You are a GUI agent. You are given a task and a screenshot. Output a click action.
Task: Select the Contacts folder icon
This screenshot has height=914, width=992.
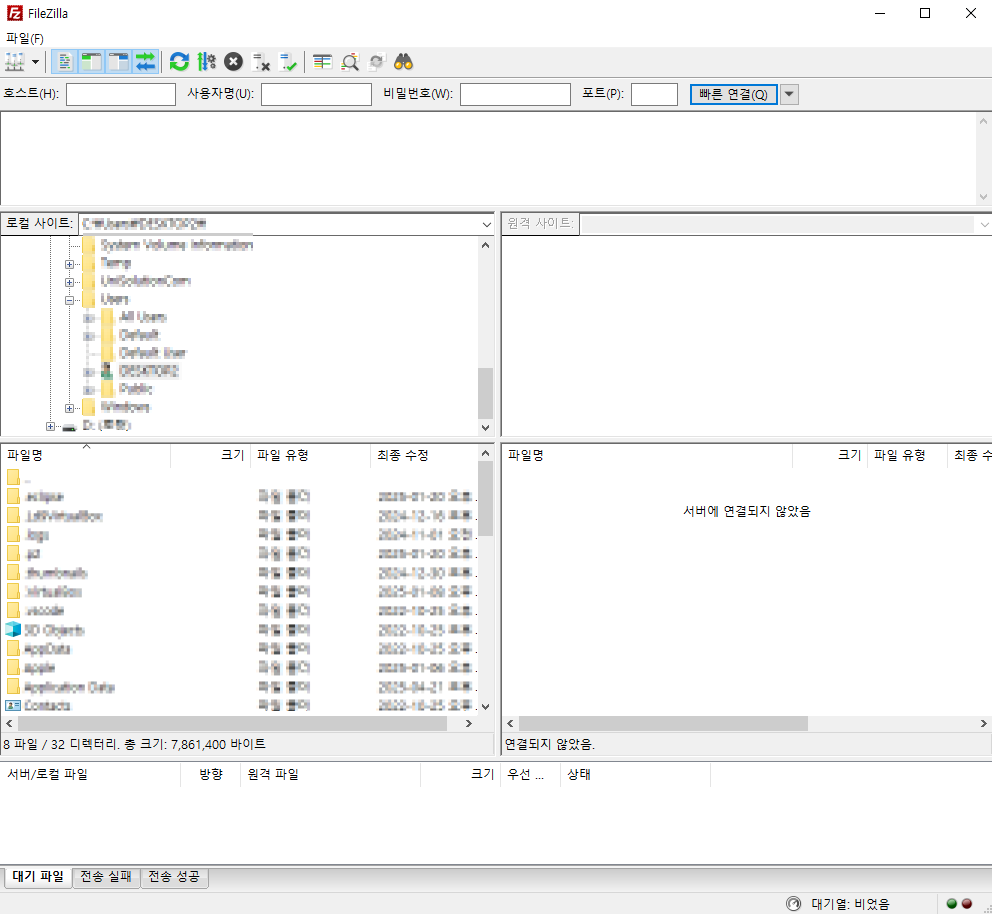click(x=13, y=706)
